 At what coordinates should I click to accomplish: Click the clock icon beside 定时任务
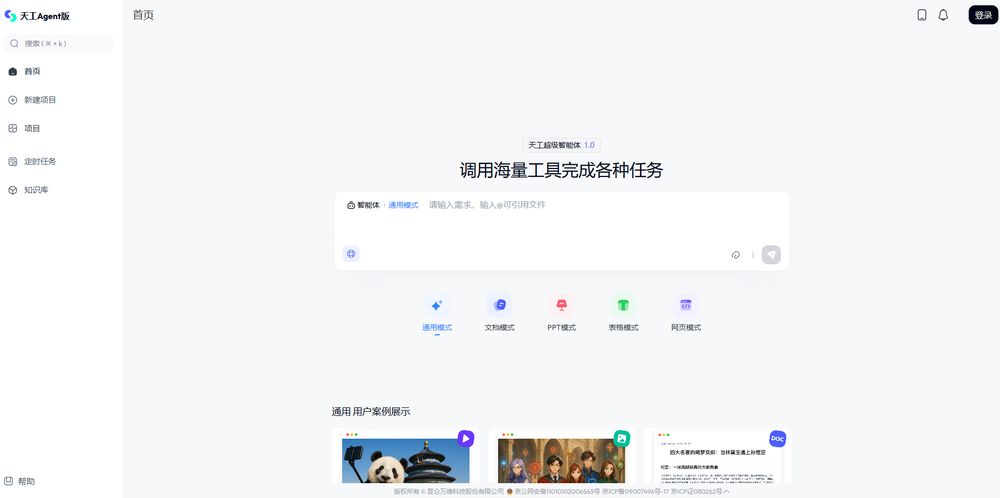pos(13,161)
